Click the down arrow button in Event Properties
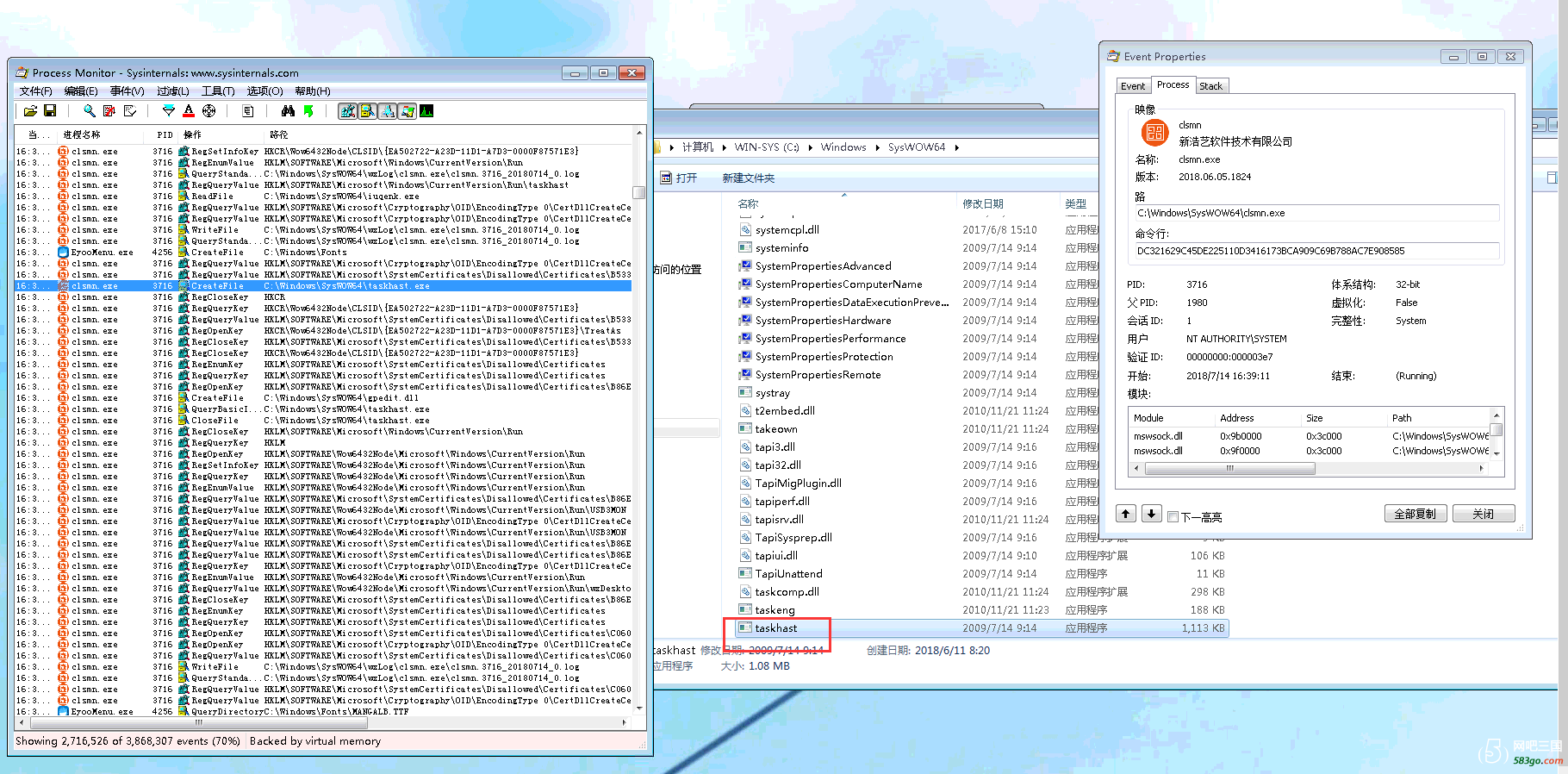The image size is (1568, 774). click(1151, 514)
